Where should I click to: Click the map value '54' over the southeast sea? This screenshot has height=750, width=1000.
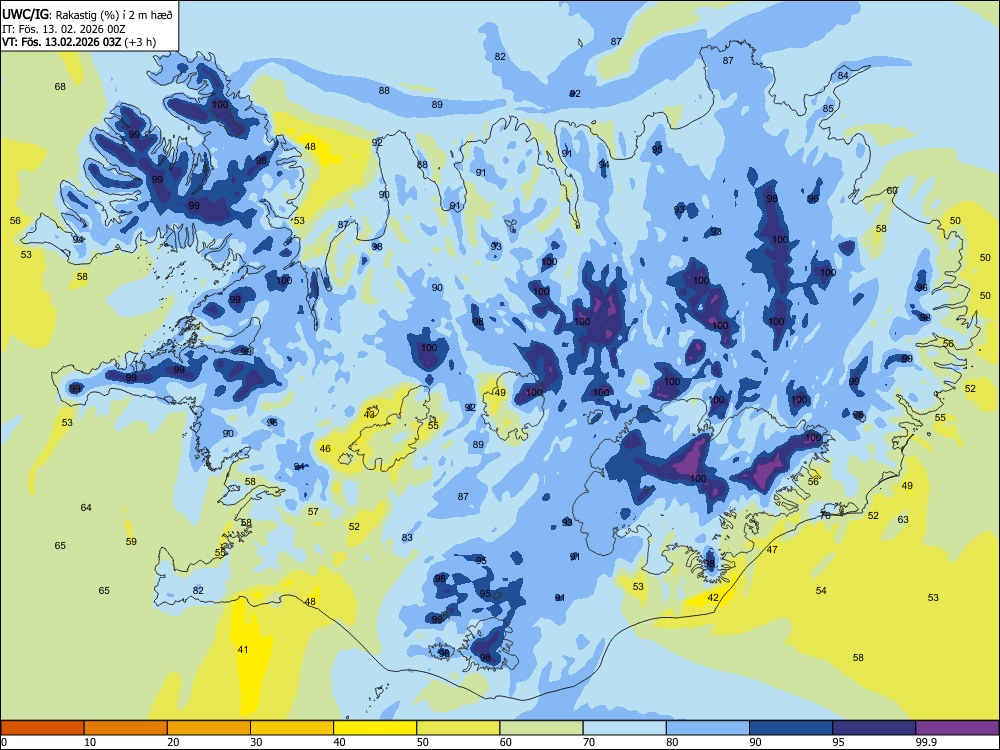coord(821,591)
